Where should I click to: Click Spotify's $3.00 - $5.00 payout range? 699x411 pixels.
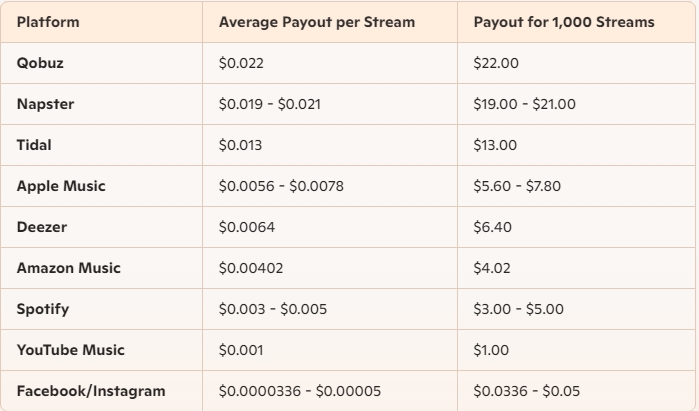coord(520,309)
